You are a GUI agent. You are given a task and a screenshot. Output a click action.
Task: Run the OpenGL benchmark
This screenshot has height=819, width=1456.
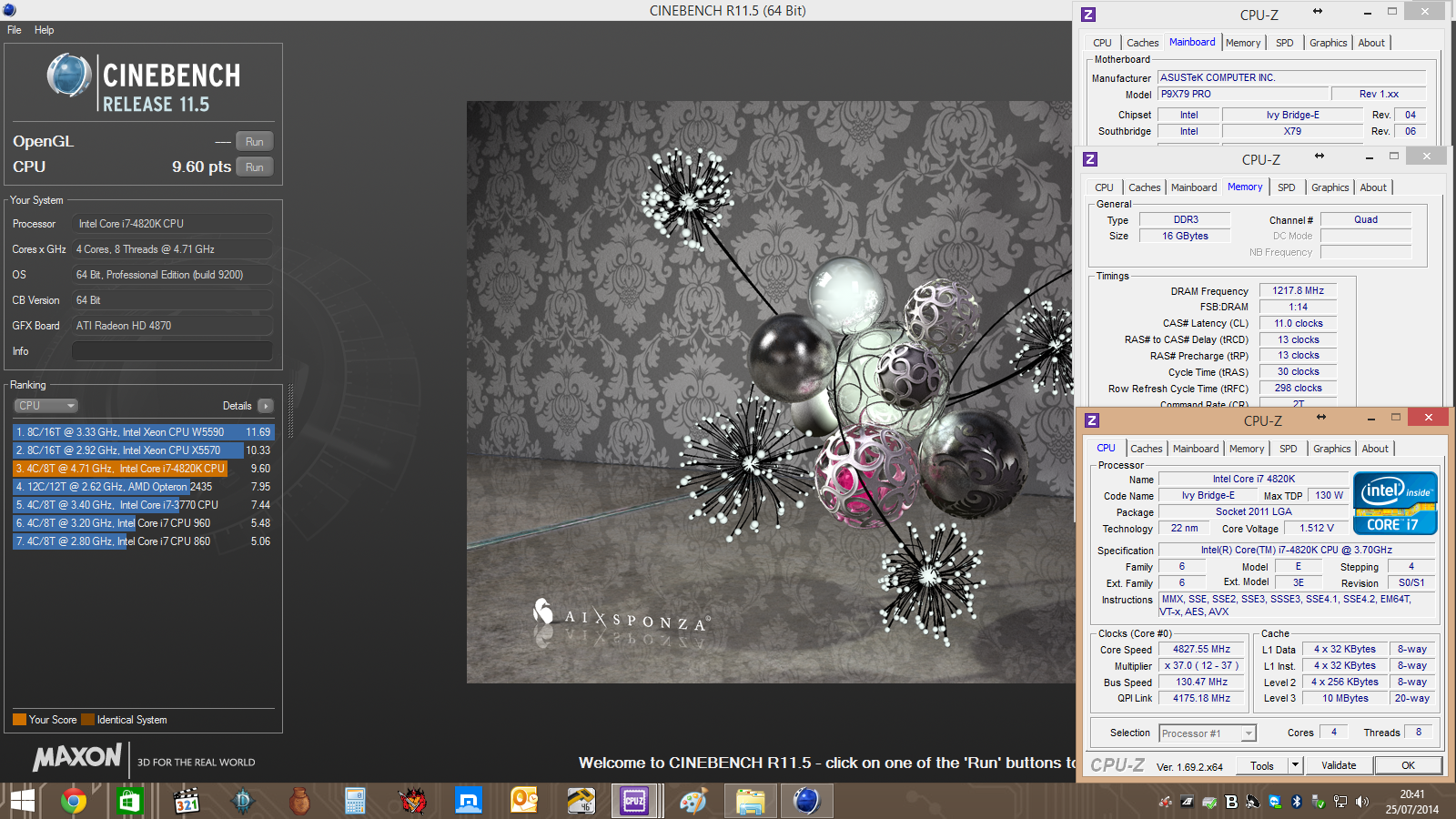point(255,142)
